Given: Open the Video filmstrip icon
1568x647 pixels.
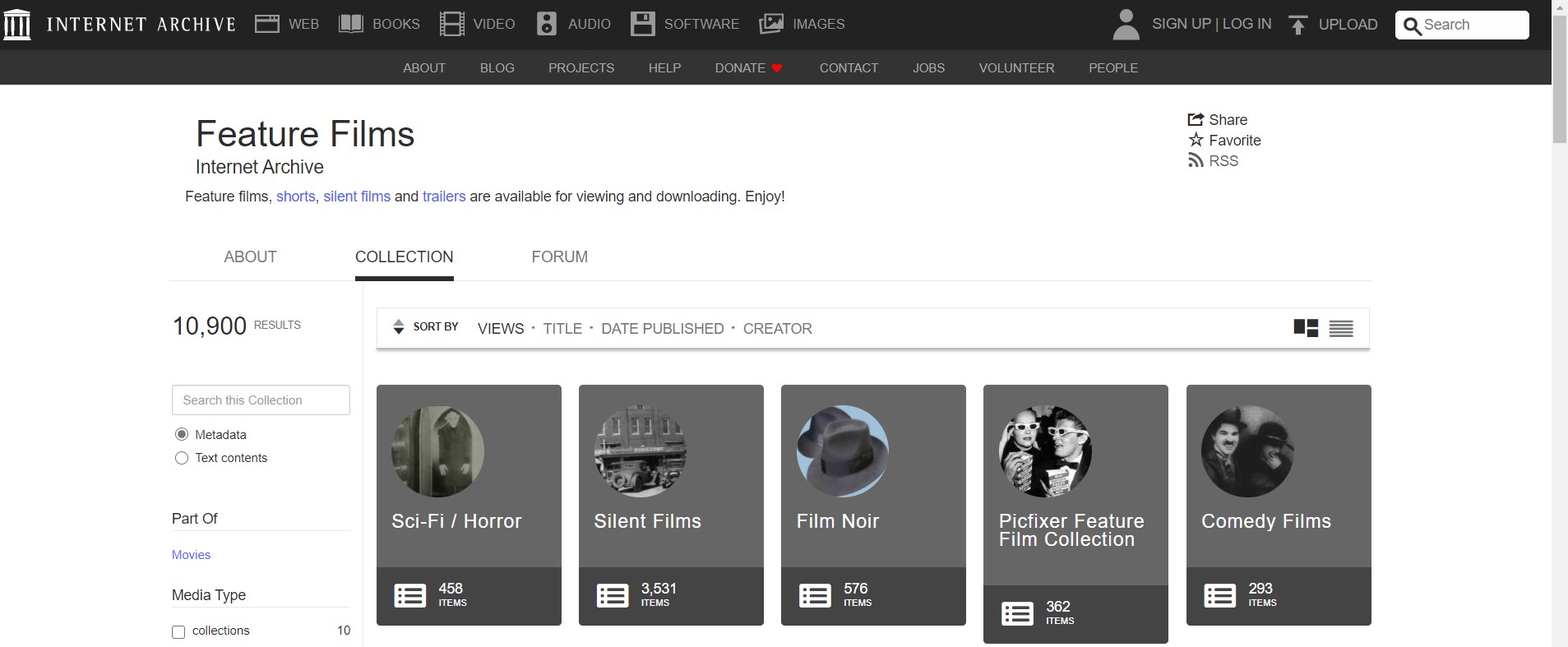Looking at the screenshot, I should click(x=451, y=24).
